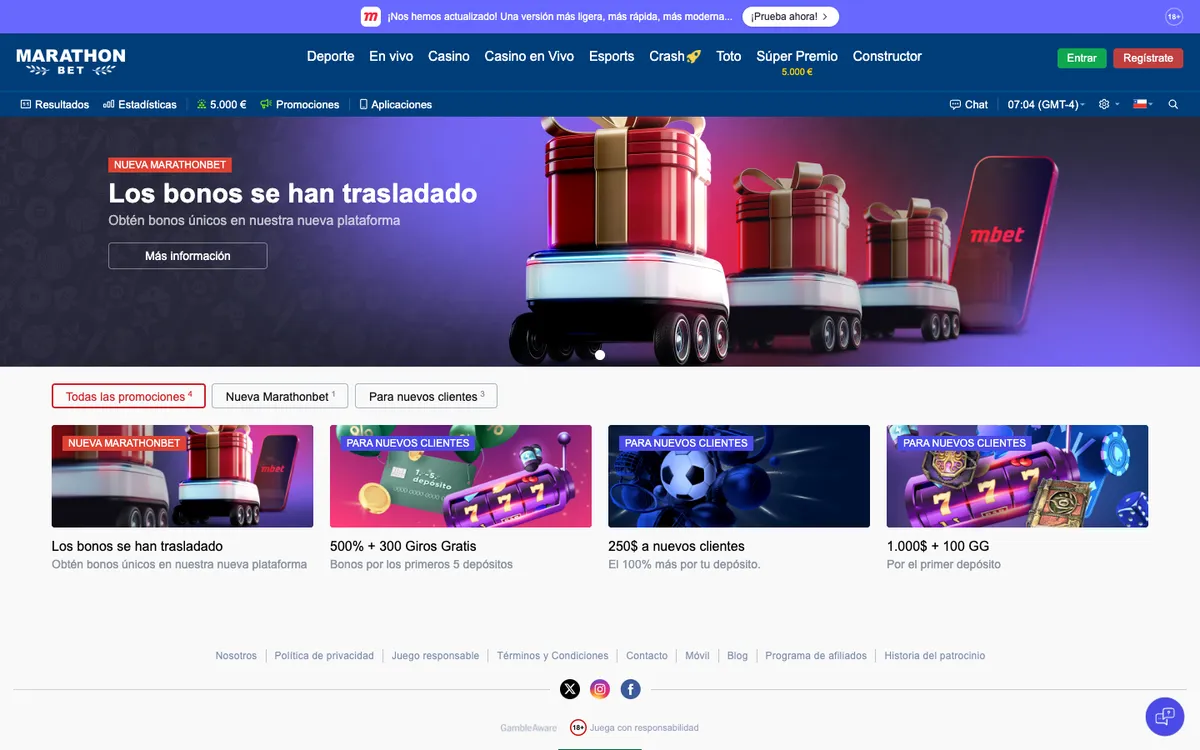The height and width of the screenshot is (750, 1200).
Task: Select 'Todas las promociones' tab
Action: point(129,396)
